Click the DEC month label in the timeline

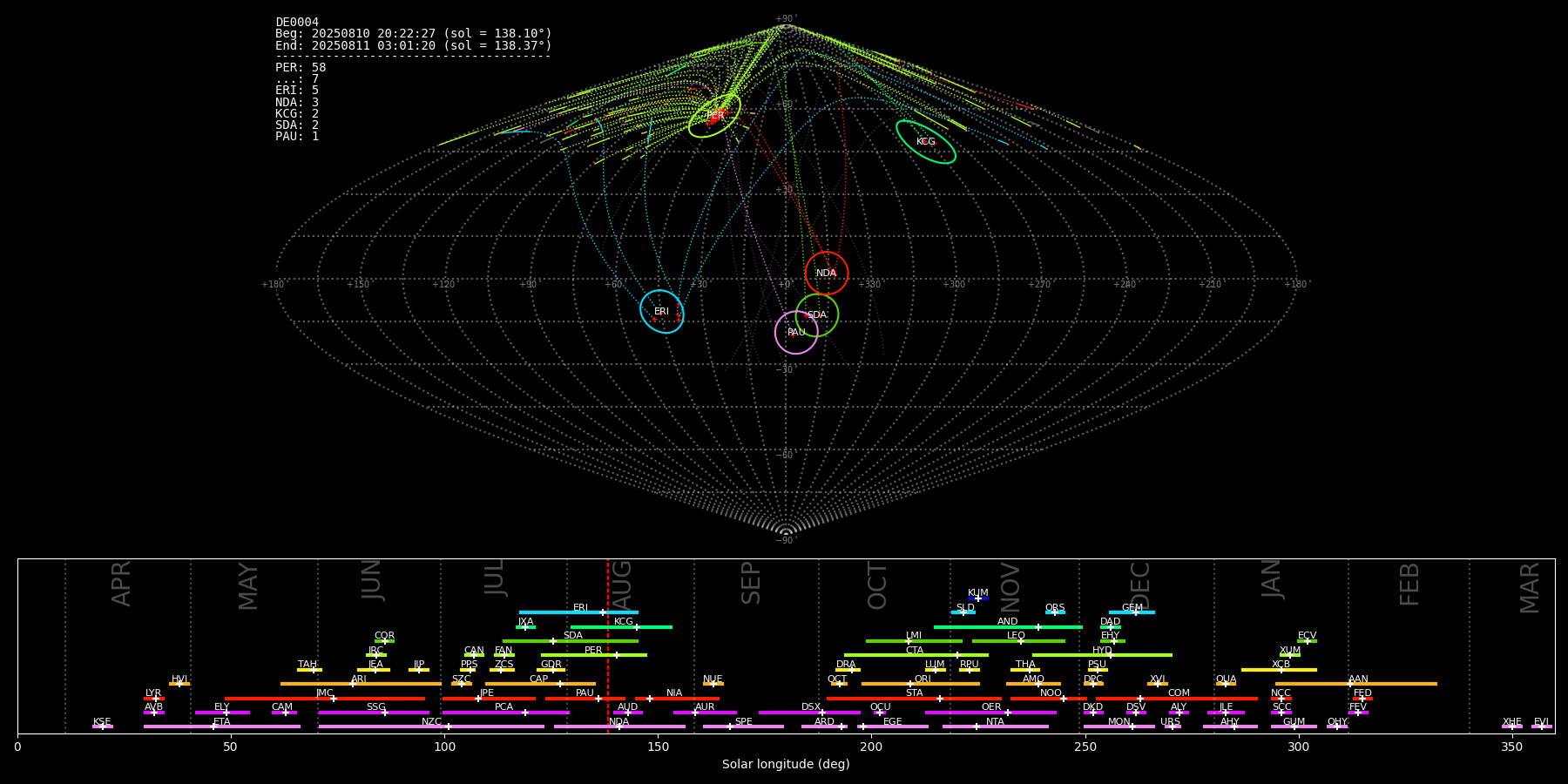click(x=1140, y=585)
